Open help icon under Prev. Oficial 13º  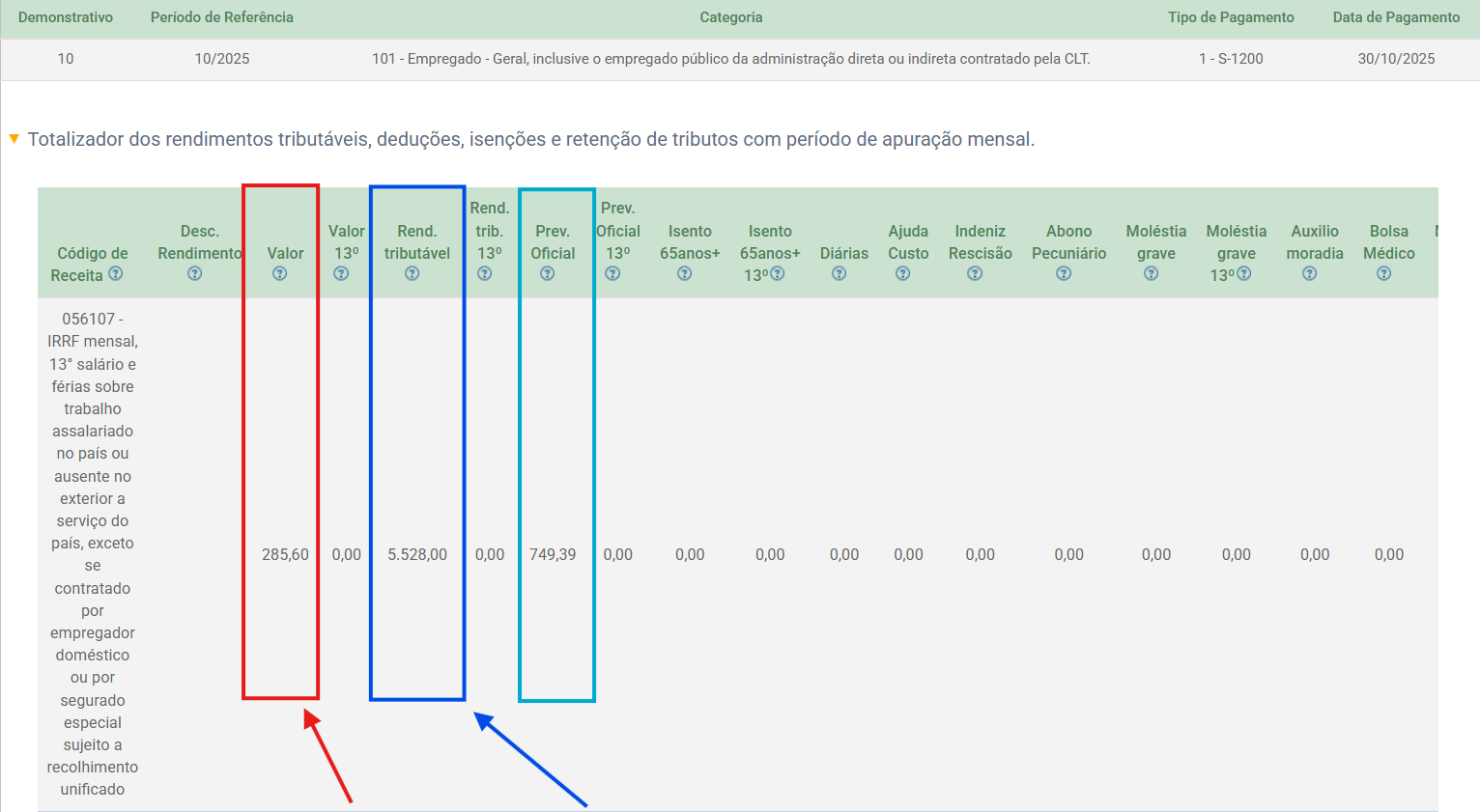(612, 274)
